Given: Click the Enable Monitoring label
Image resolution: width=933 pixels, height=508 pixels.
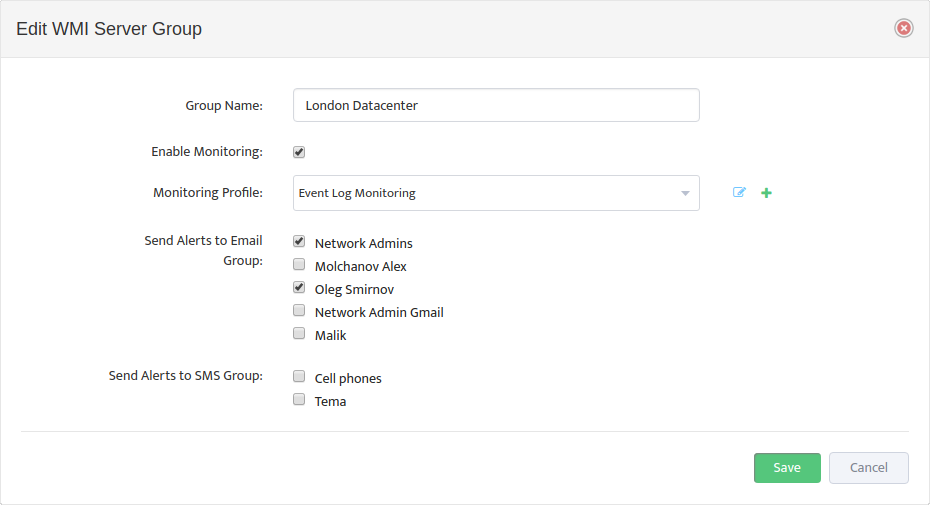Looking at the screenshot, I should (x=206, y=152).
